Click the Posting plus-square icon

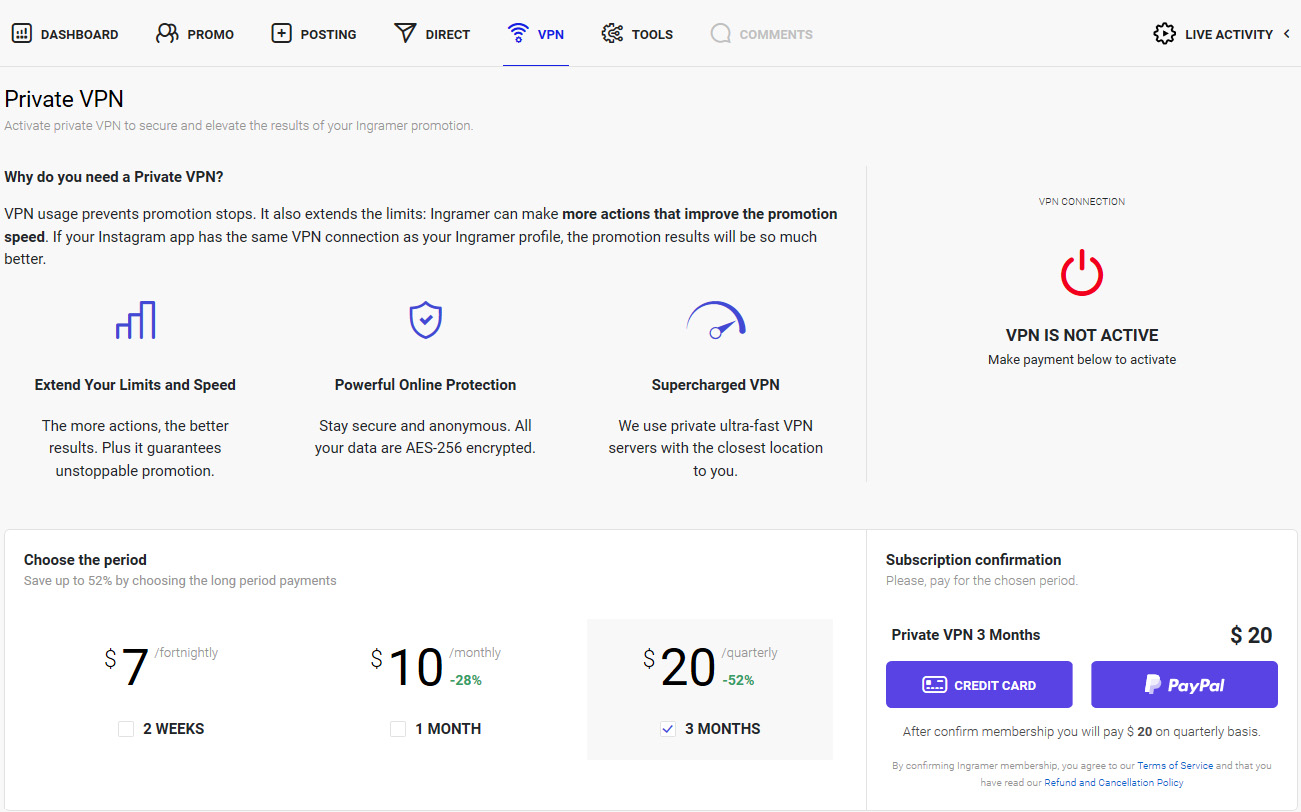tap(282, 34)
